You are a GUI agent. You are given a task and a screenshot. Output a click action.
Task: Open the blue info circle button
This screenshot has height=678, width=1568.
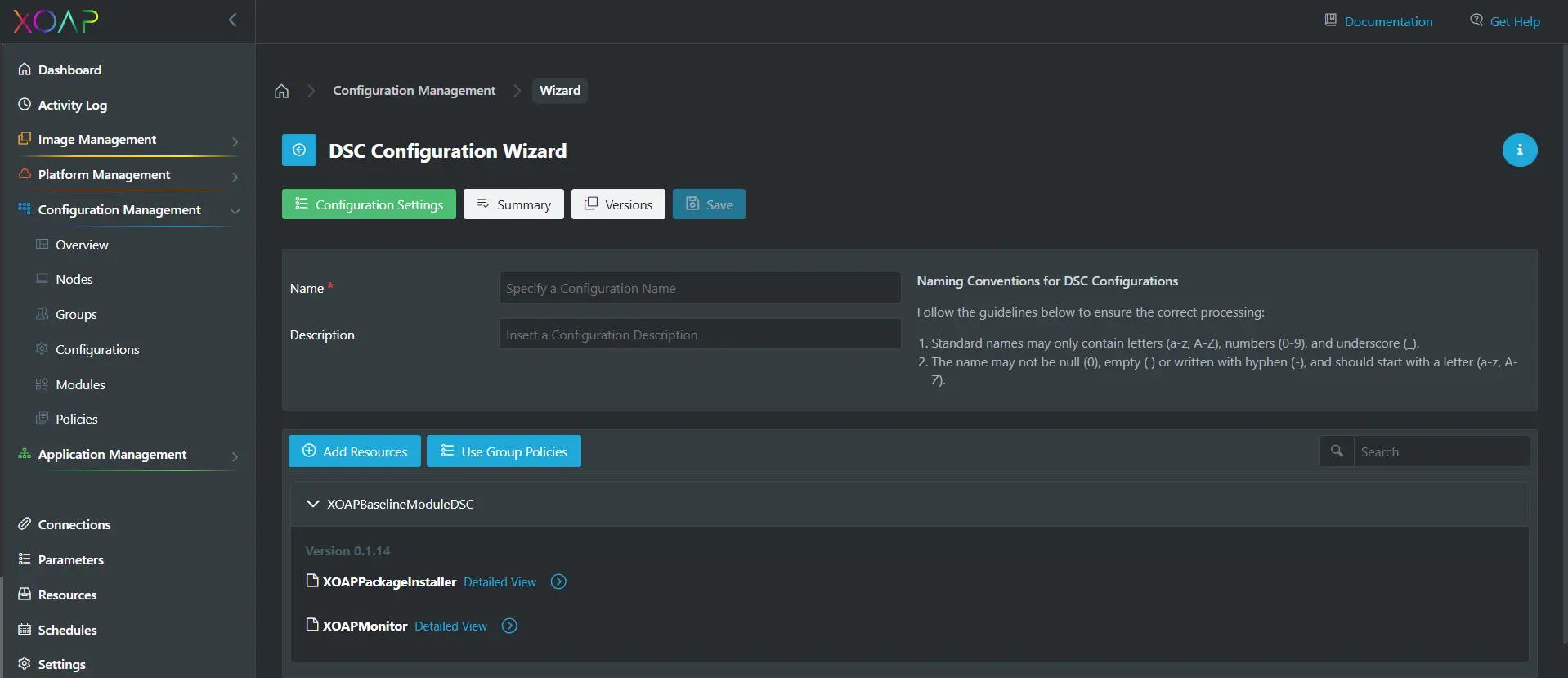click(1520, 150)
